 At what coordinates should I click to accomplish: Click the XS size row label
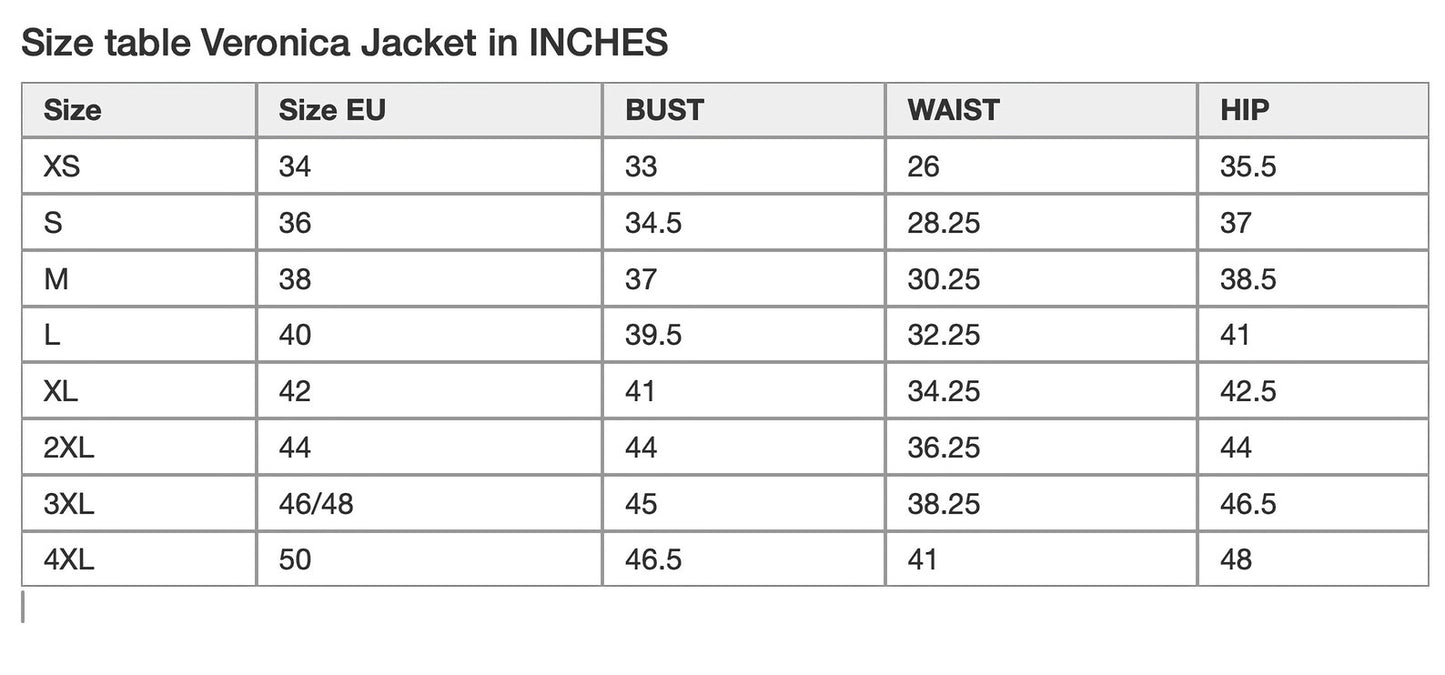(x=61, y=166)
